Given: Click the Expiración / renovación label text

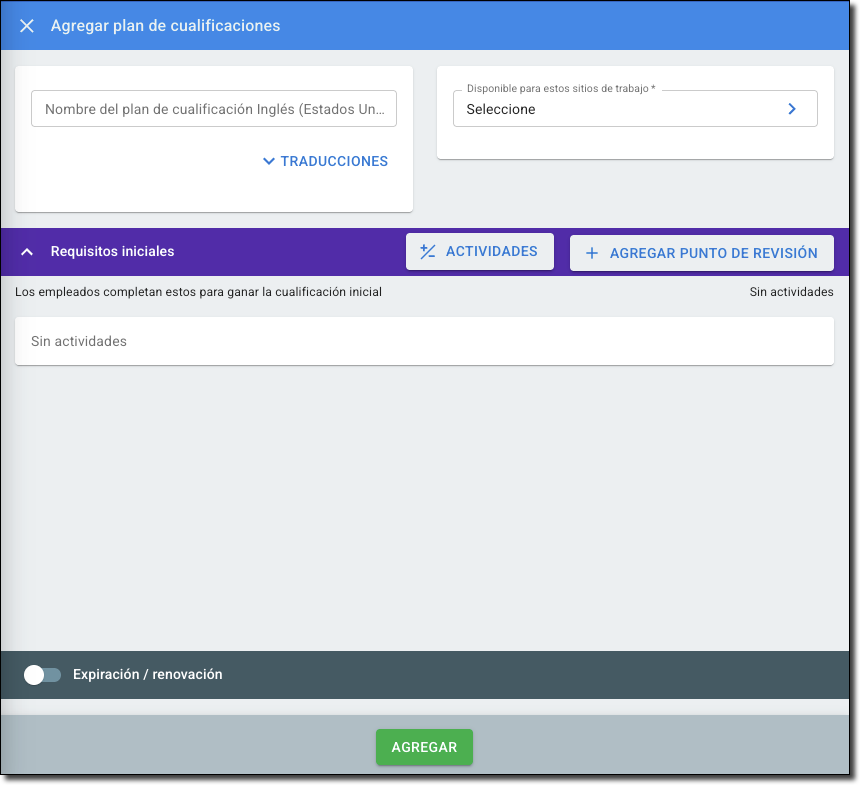Looking at the screenshot, I should (147, 675).
